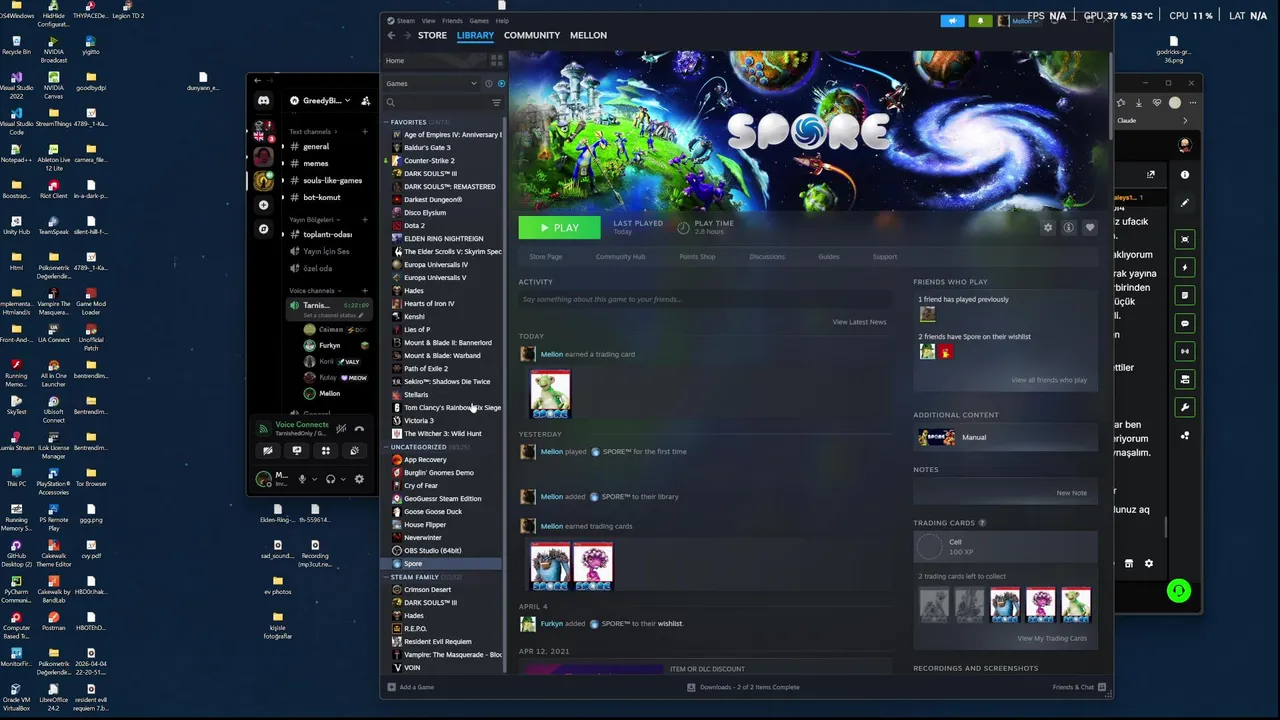The image size is (1280, 720).
Task: Open microphone input options arrow in Discord
Action: (315, 479)
